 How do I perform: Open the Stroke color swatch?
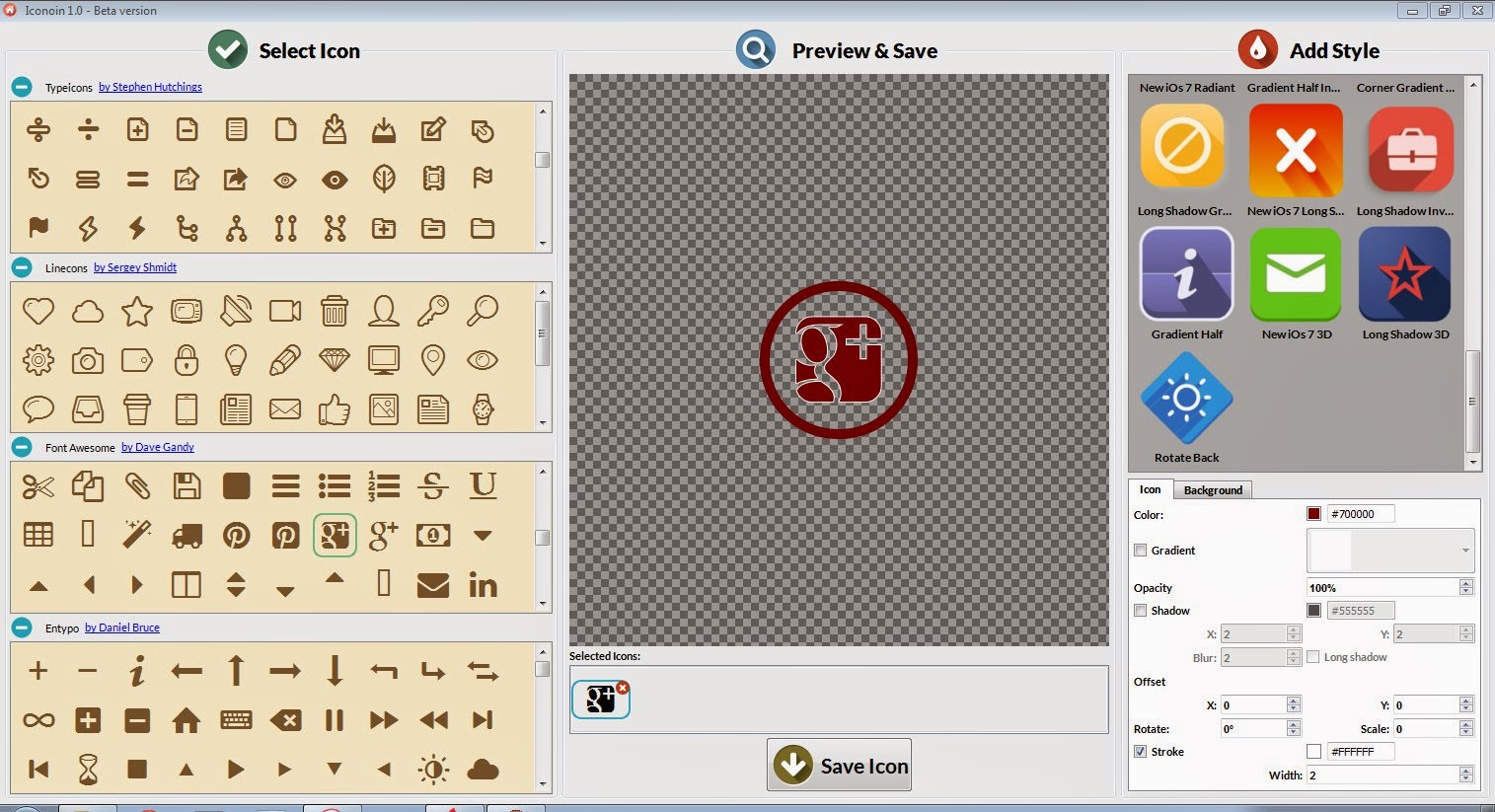click(x=1313, y=752)
